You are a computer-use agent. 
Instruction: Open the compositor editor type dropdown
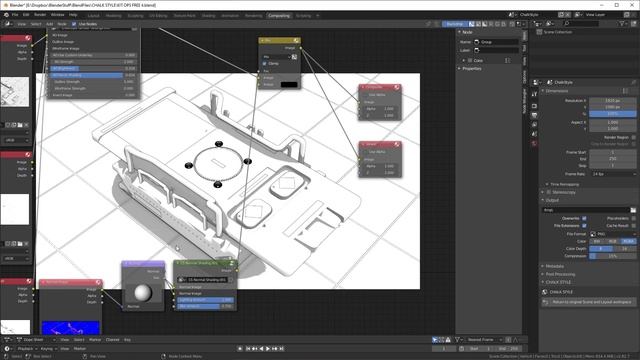coord(8,24)
